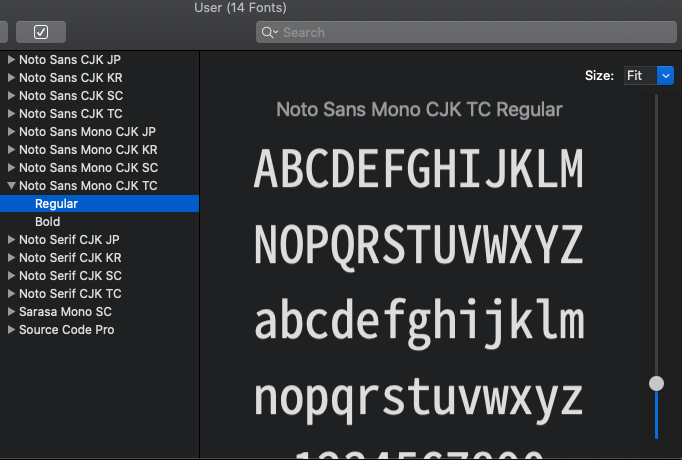This screenshot has height=460, width=682.
Task: Click the magnifier icon in search field
Action: coord(269,32)
